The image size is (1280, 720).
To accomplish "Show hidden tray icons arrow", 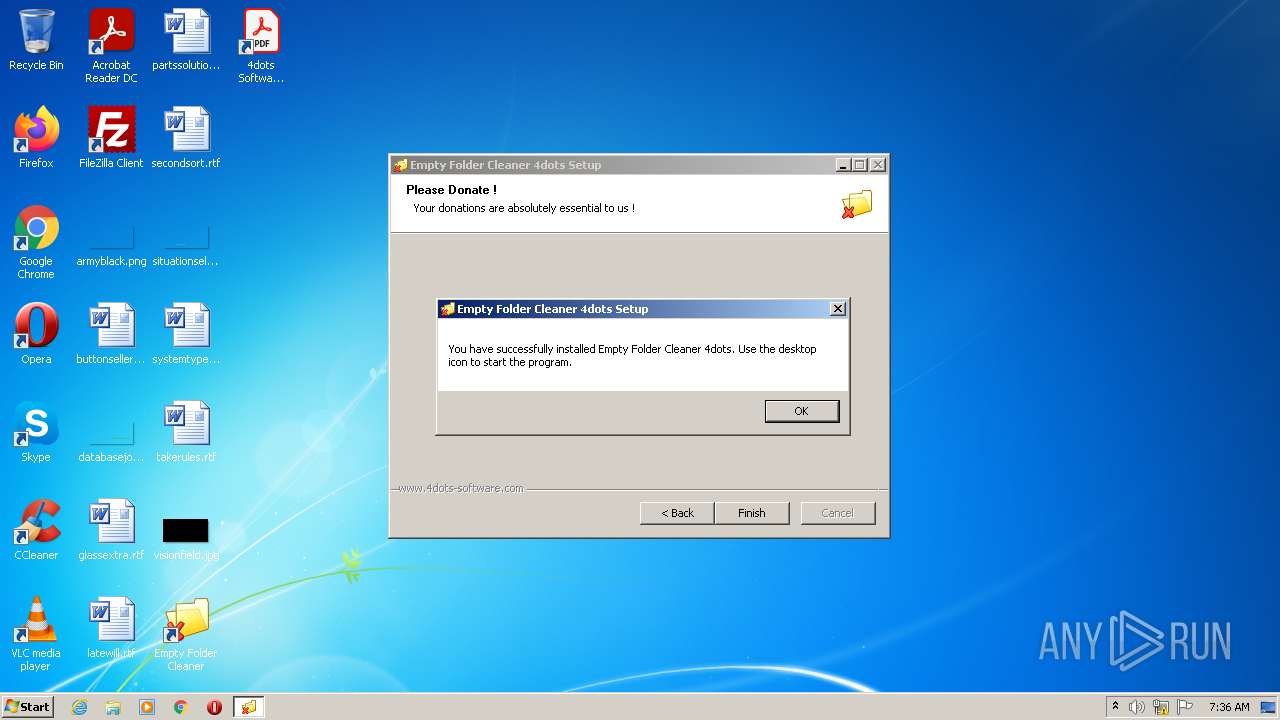I will pyautogui.click(x=1116, y=707).
